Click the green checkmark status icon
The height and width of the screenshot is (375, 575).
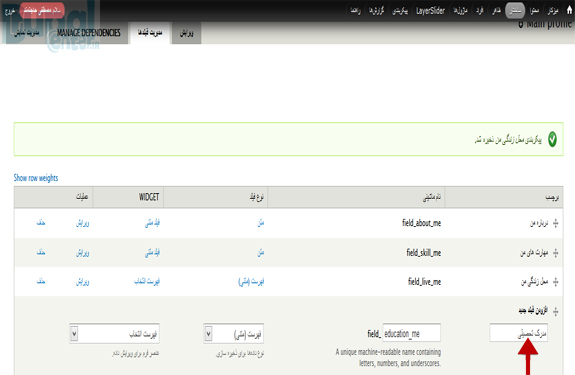point(552,139)
